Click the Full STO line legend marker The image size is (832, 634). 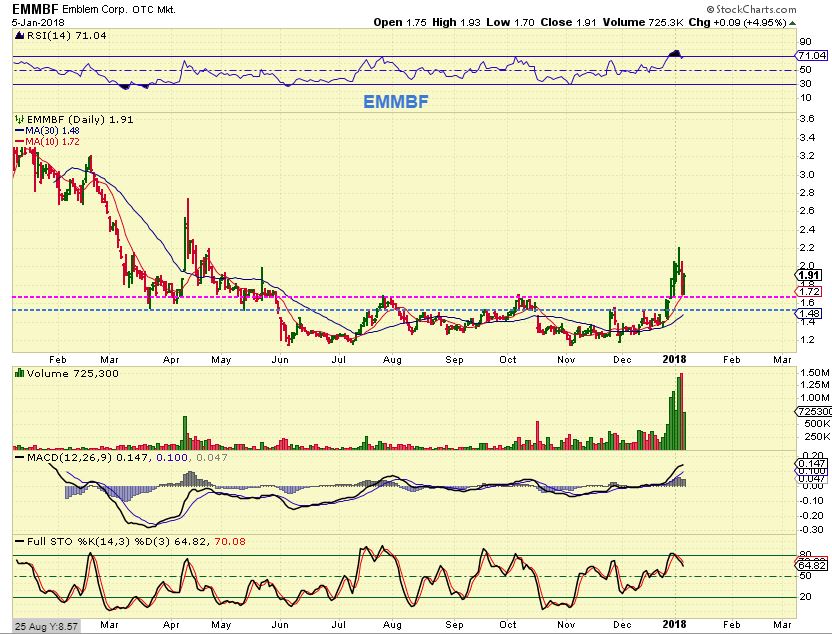click(x=20, y=542)
